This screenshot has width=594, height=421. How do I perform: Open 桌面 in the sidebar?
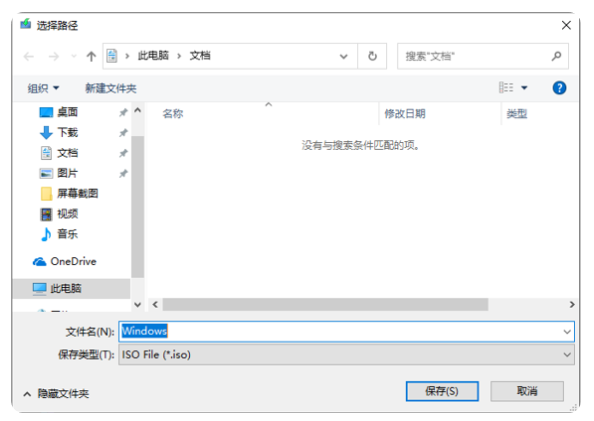[x=67, y=112]
